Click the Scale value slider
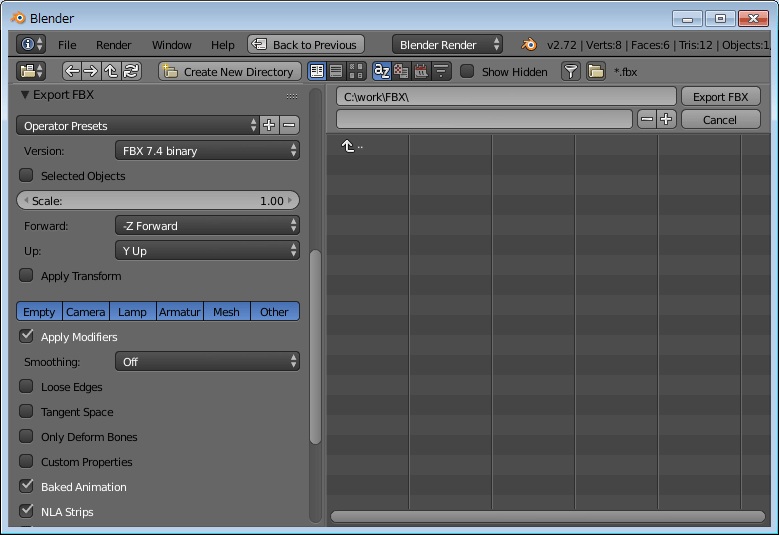 (x=158, y=200)
